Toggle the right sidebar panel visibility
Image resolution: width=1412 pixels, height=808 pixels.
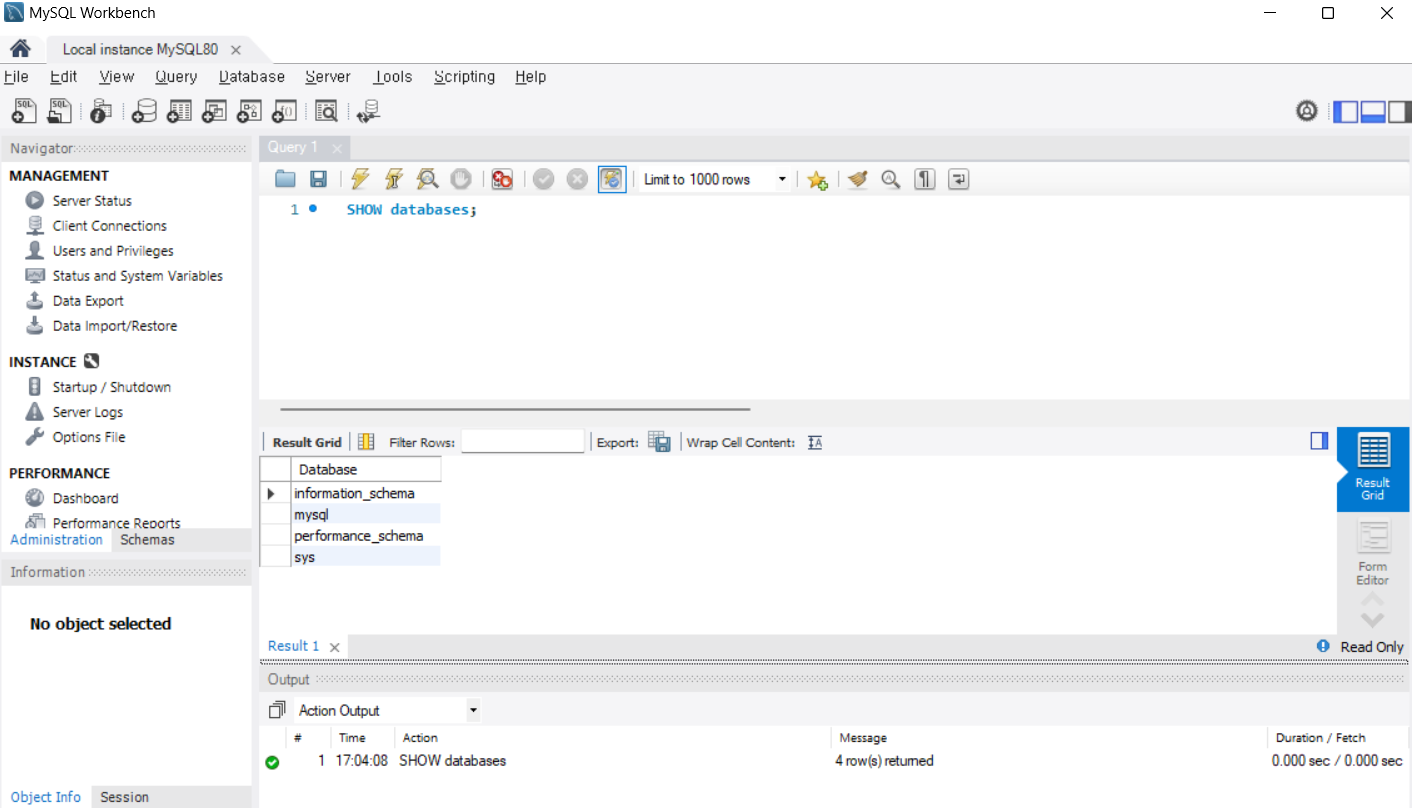click(x=1399, y=111)
